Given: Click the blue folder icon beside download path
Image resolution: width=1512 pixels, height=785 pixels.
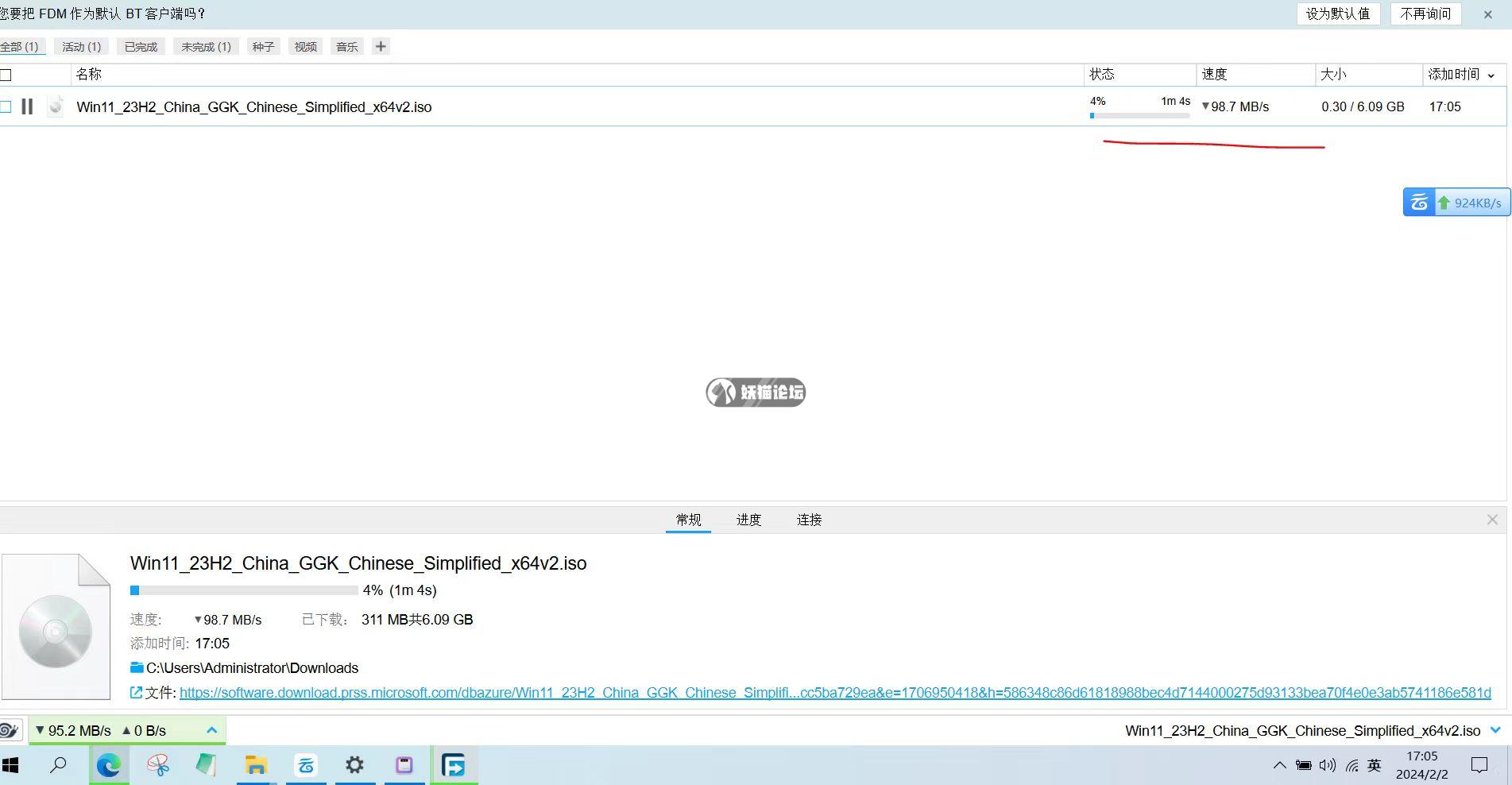Looking at the screenshot, I should tap(137, 667).
